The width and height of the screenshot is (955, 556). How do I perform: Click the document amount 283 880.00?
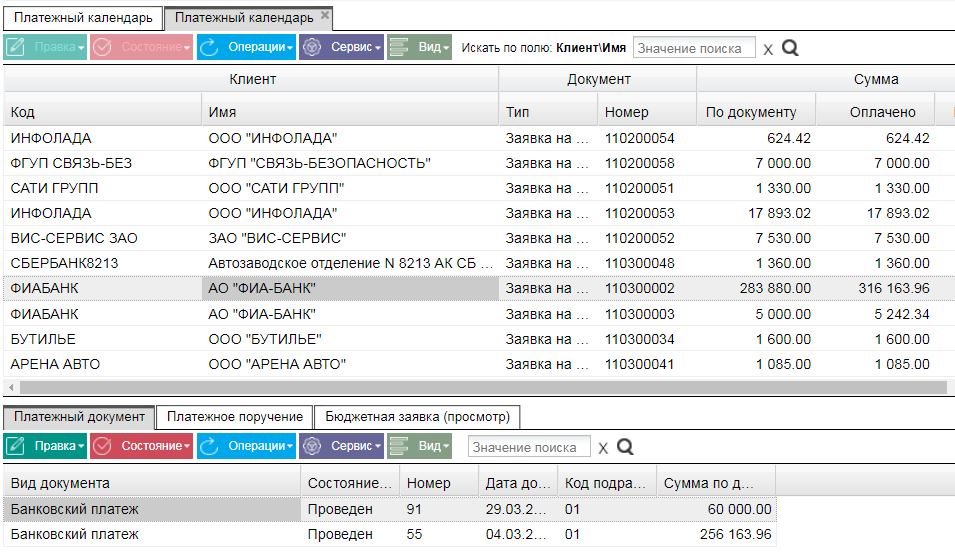775,288
